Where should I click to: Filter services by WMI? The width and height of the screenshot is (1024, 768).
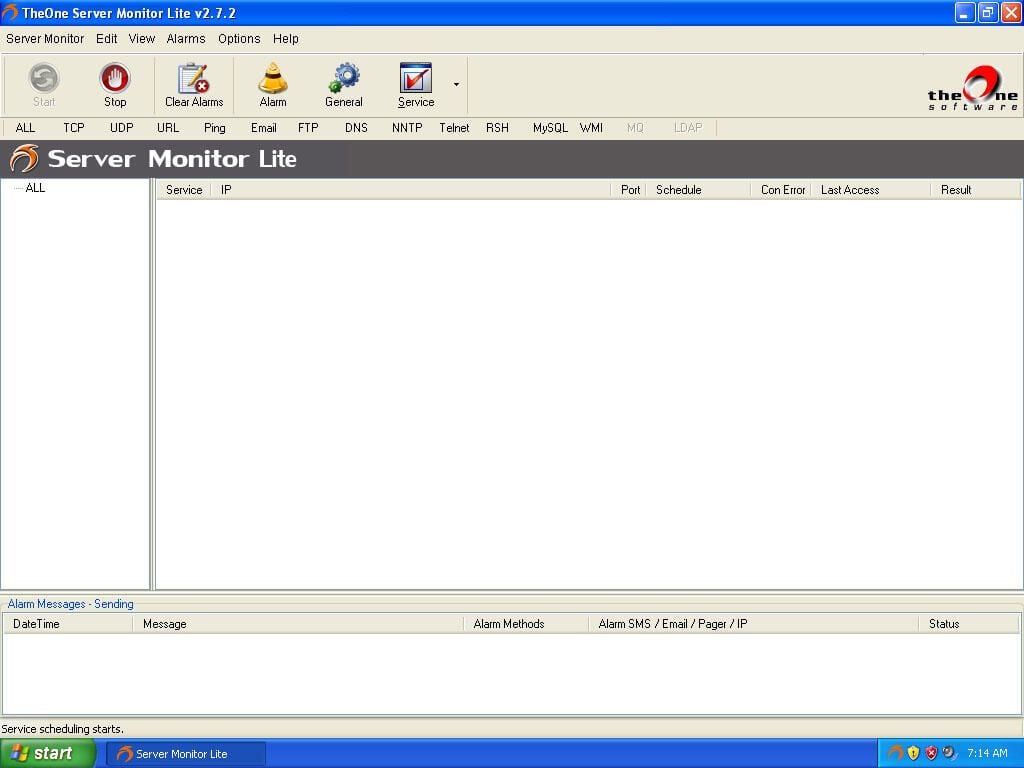591,128
